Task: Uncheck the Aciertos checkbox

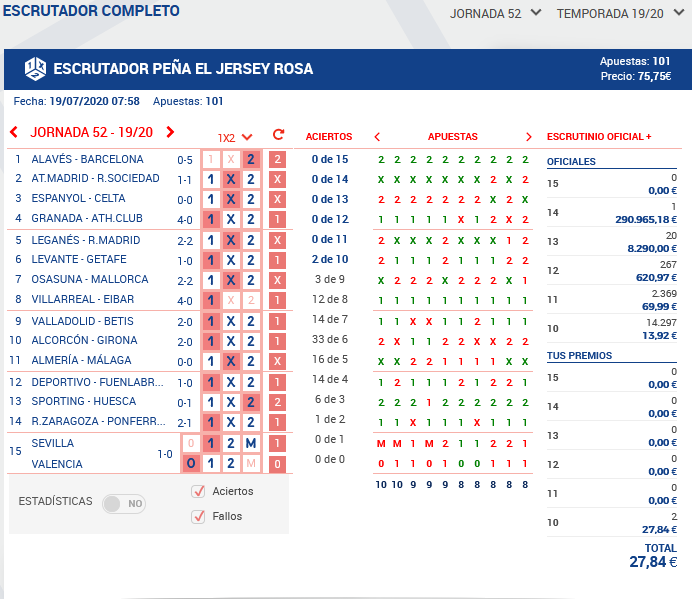Action: [198, 491]
